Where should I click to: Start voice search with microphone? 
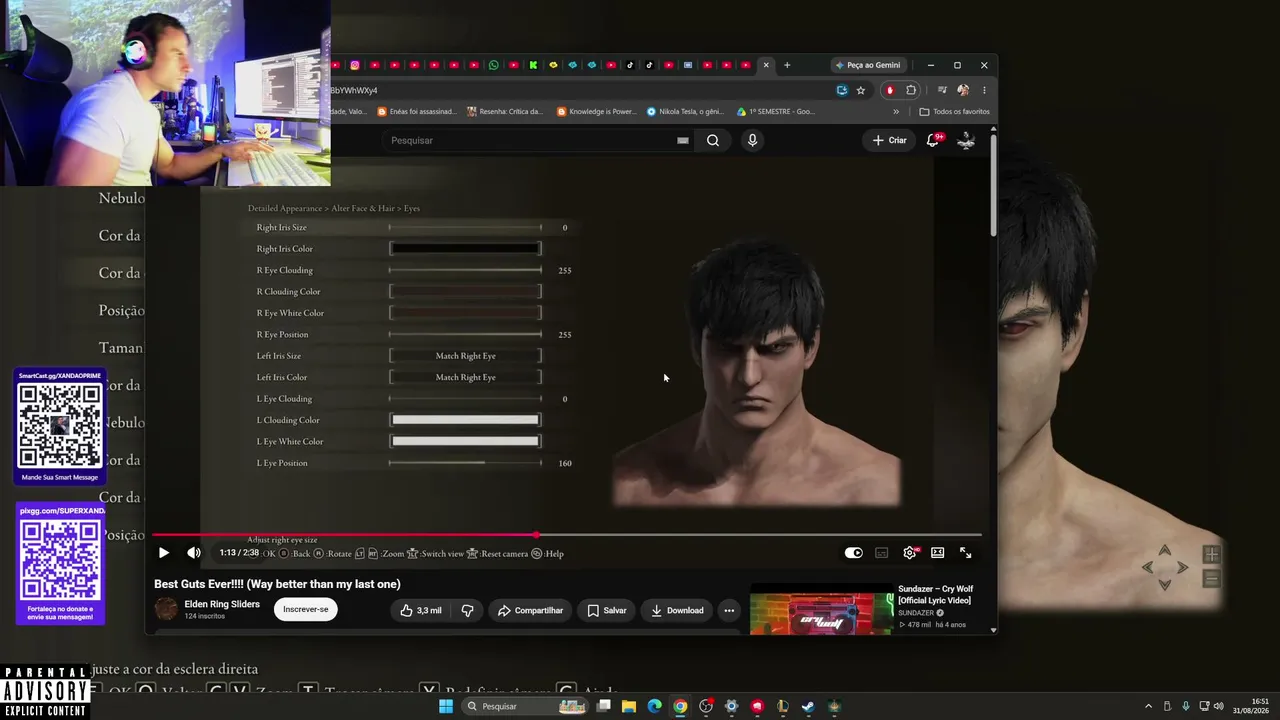coord(752,140)
